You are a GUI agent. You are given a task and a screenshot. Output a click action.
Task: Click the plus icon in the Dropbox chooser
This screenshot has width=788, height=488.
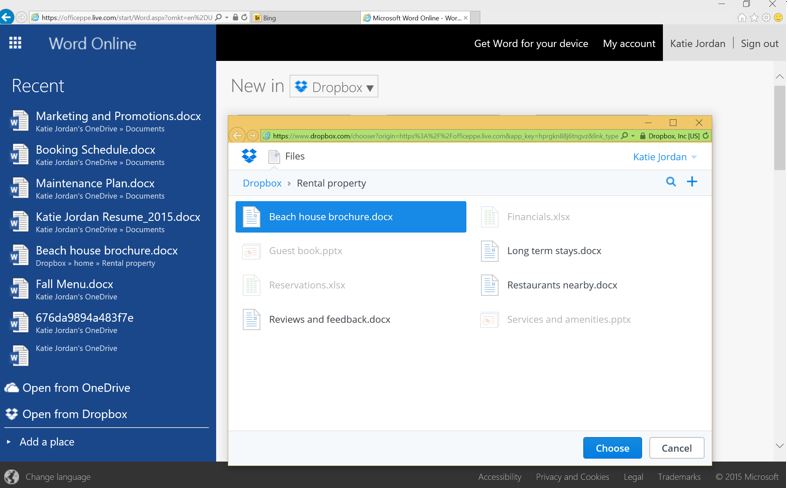[x=692, y=181]
